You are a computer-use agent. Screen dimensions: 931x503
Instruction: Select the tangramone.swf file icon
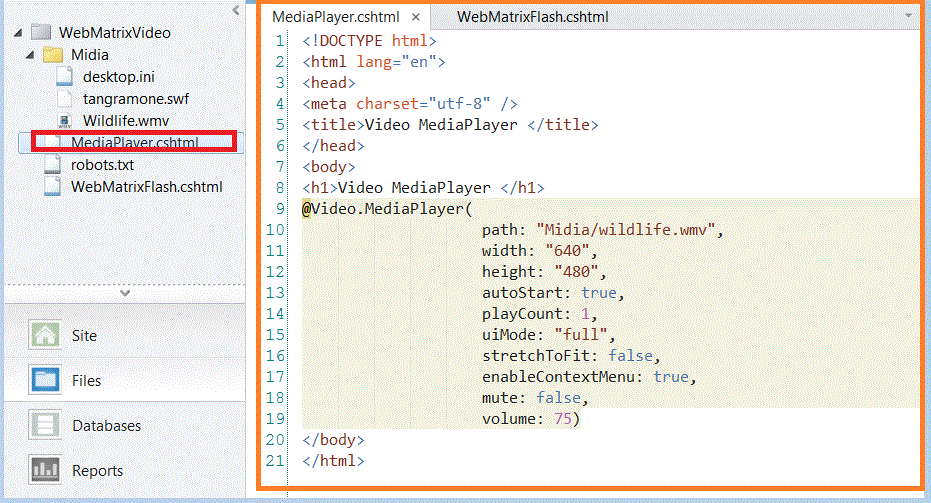[x=64, y=99]
